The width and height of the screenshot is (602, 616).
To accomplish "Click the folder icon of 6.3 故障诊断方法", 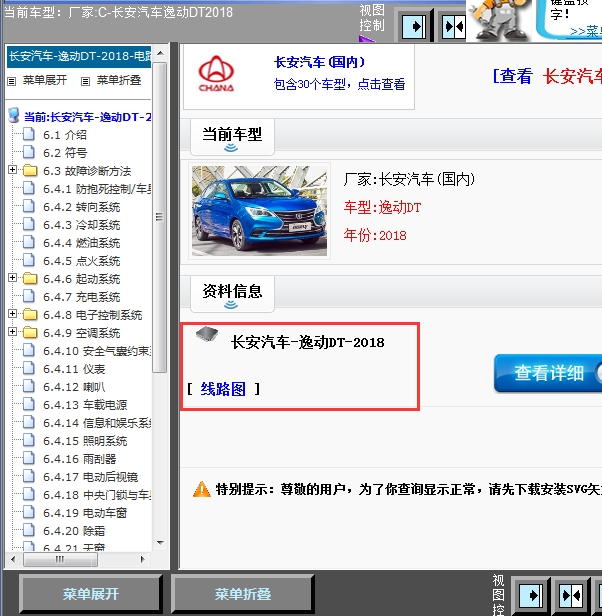I will (30, 170).
